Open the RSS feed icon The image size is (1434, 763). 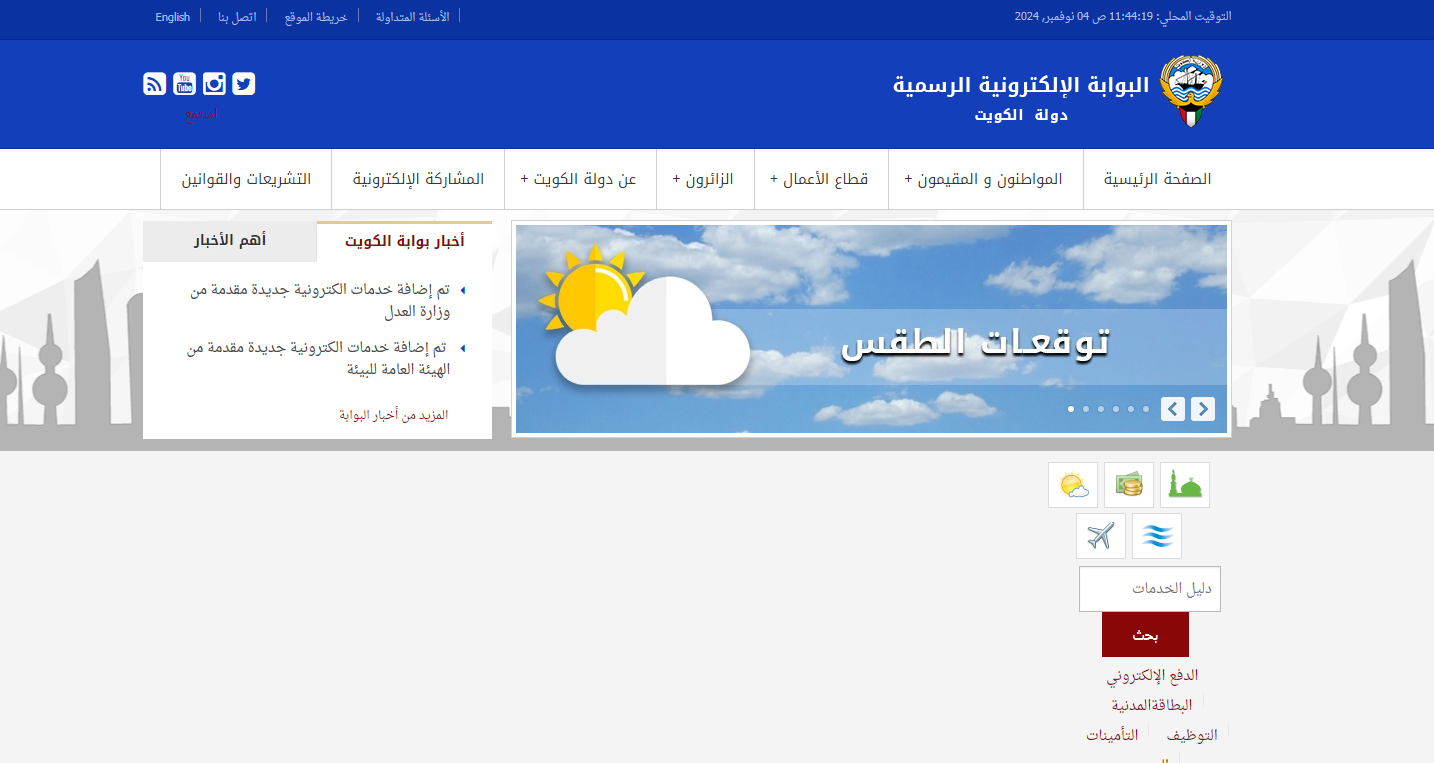[155, 84]
